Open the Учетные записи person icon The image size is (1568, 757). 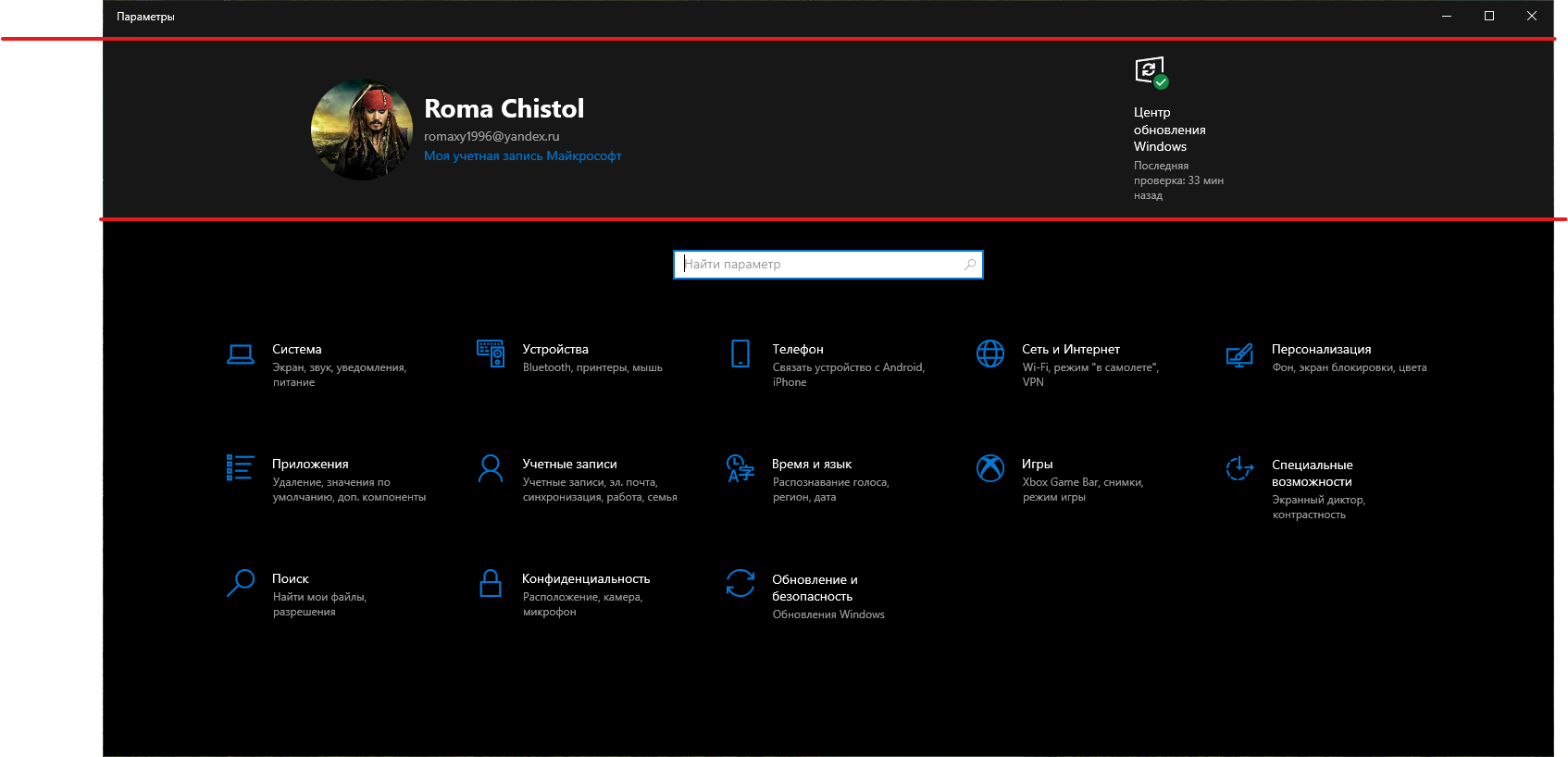point(491,468)
